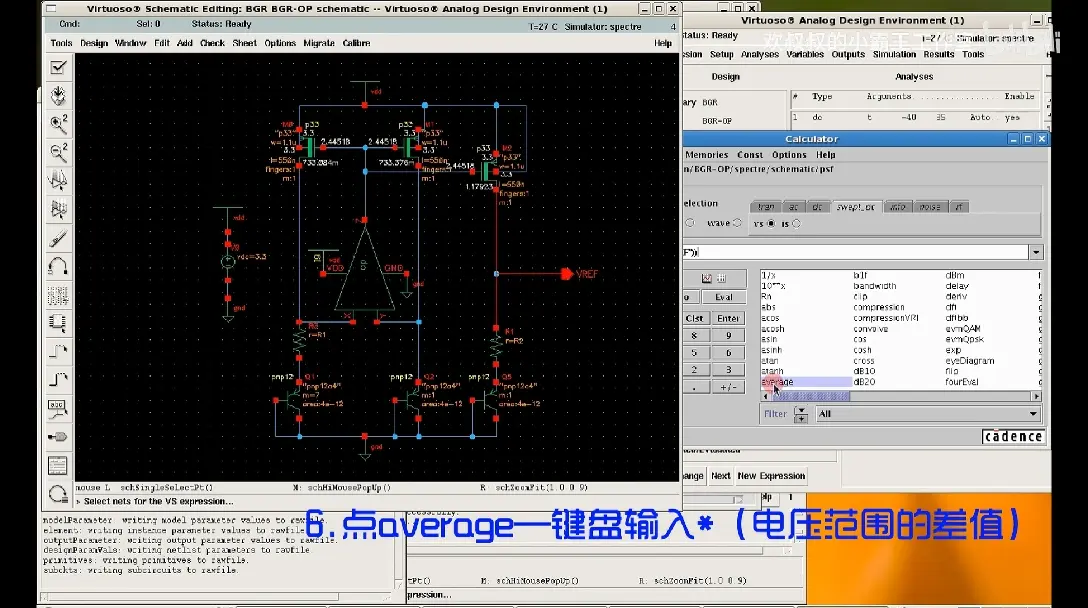Switch to the dc tab in Calculator
Viewport: 1088px width, 608px height.
click(817, 207)
